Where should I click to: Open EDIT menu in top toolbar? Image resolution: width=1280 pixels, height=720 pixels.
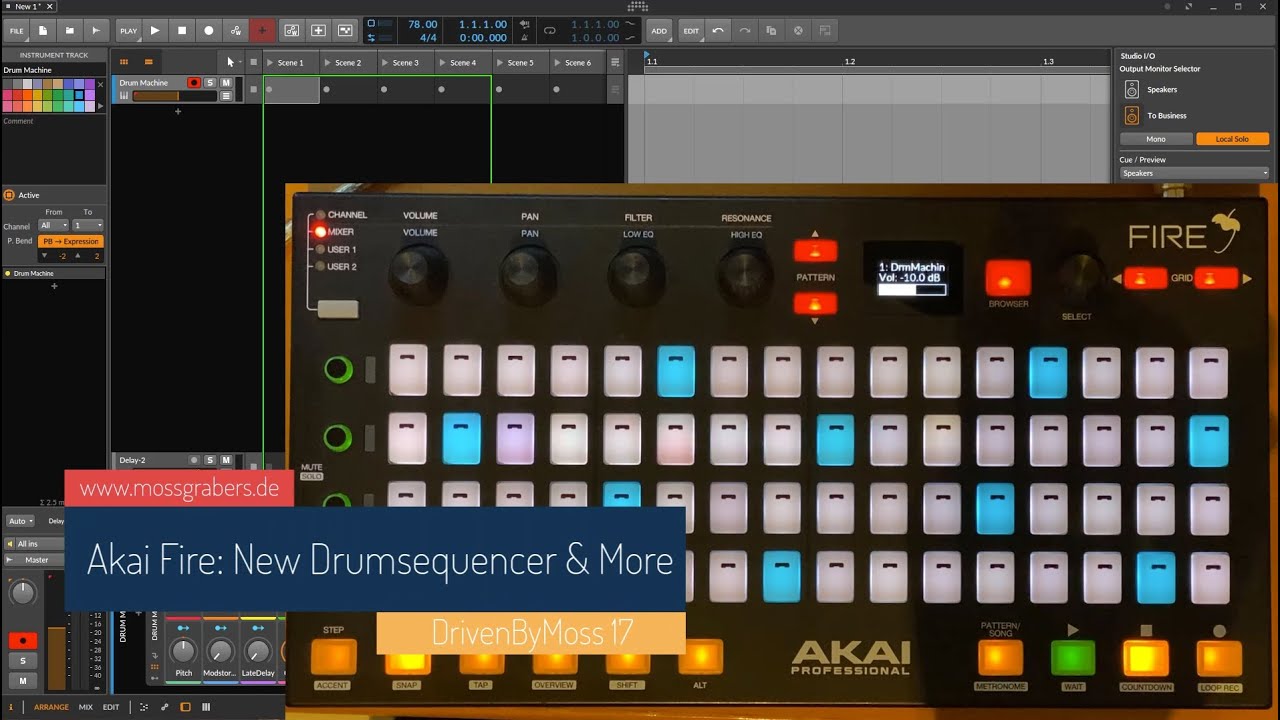[x=691, y=31]
